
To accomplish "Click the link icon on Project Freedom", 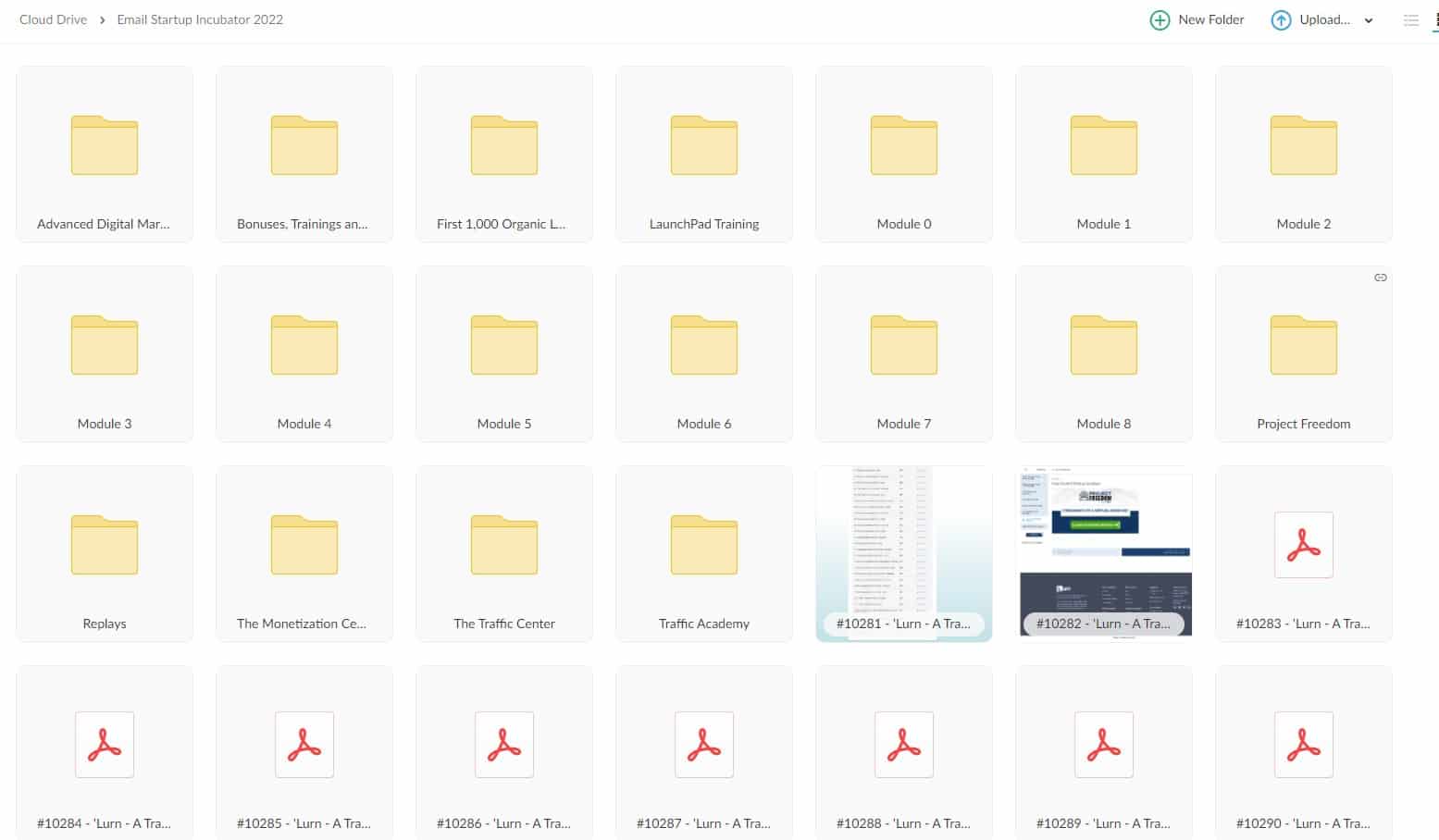I will pos(1380,278).
